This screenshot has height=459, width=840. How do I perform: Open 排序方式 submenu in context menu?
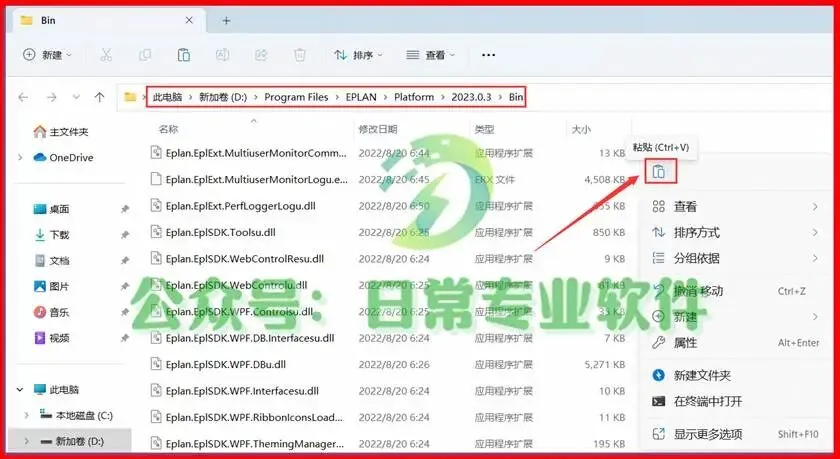736,232
